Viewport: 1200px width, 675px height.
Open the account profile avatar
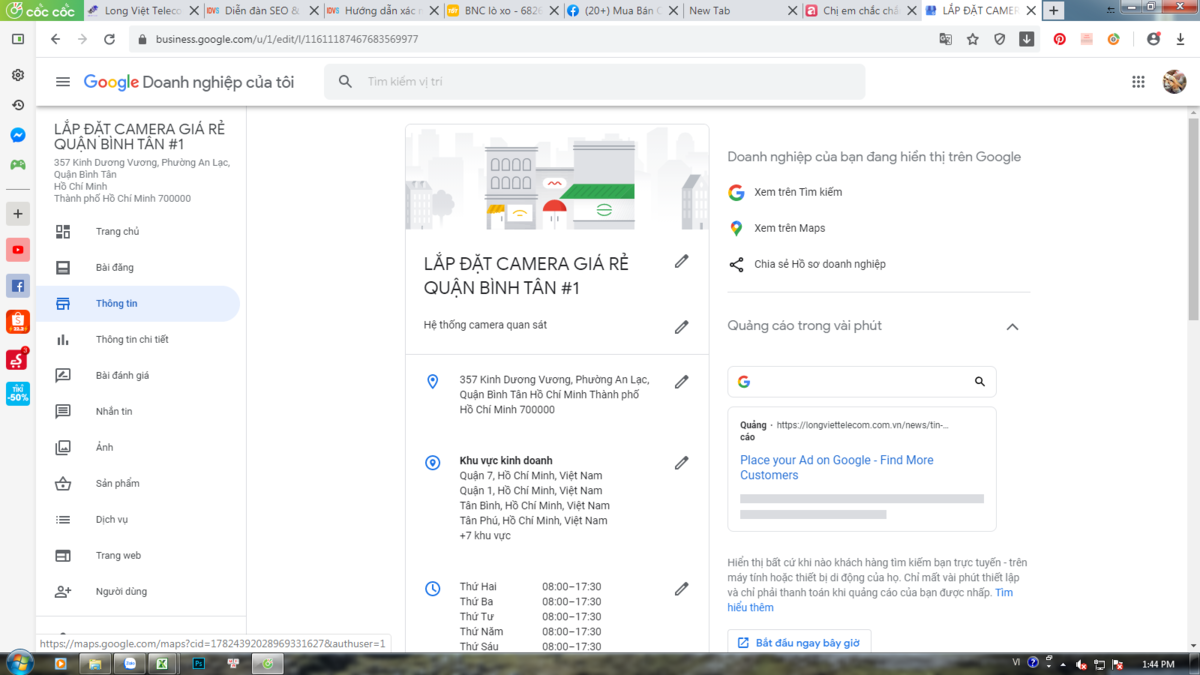1175,82
